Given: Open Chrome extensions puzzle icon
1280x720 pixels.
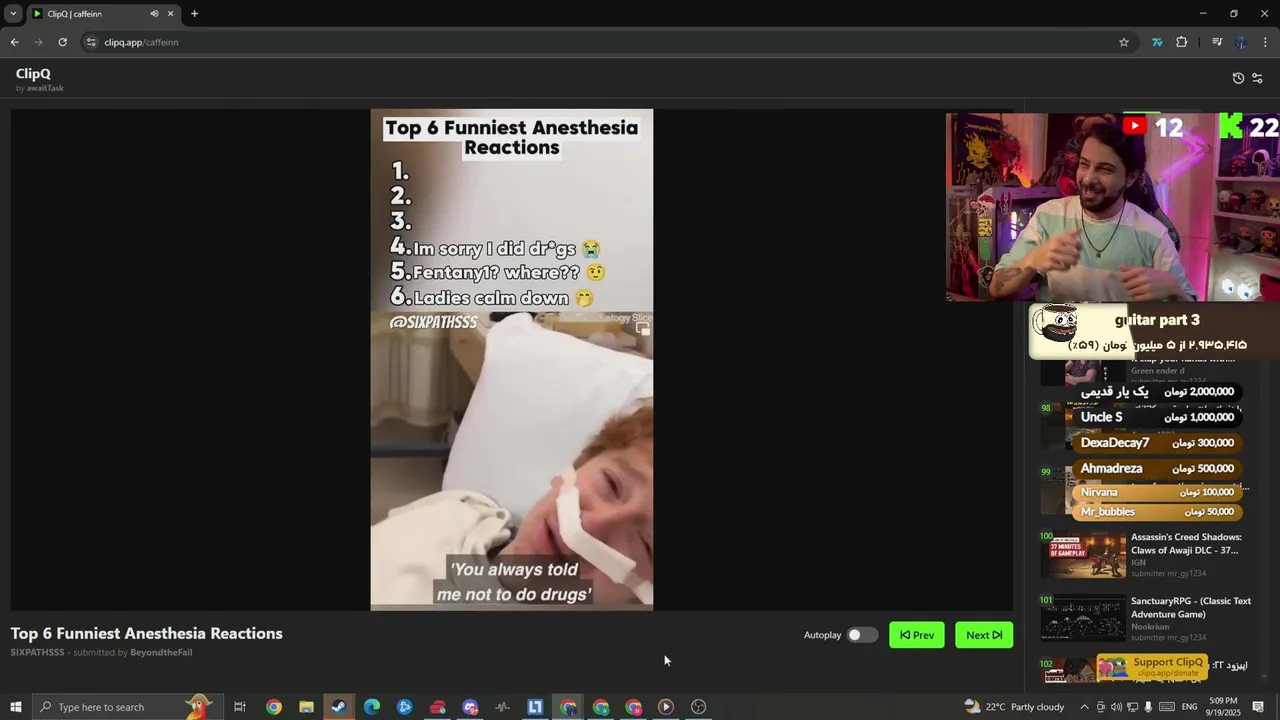Looking at the screenshot, I should tap(1182, 42).
